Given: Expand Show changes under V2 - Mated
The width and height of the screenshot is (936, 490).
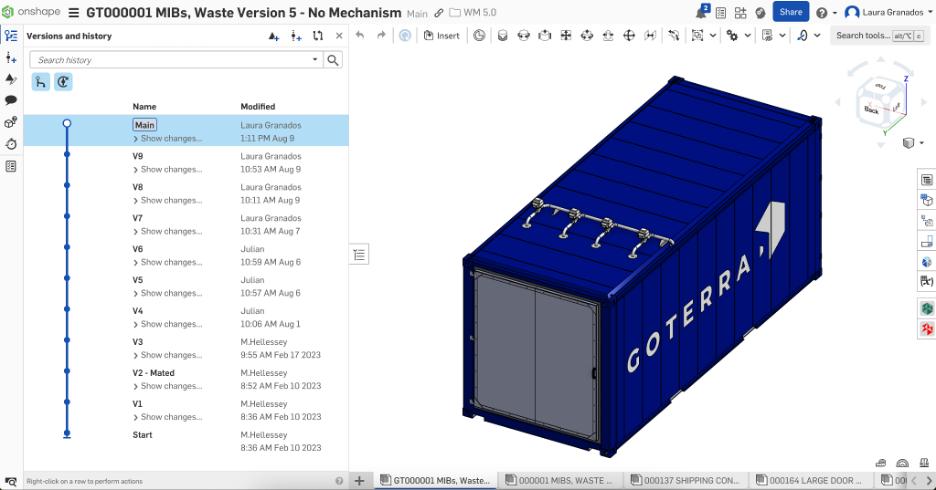Looking at the screenshot, I should pos(170,386).
